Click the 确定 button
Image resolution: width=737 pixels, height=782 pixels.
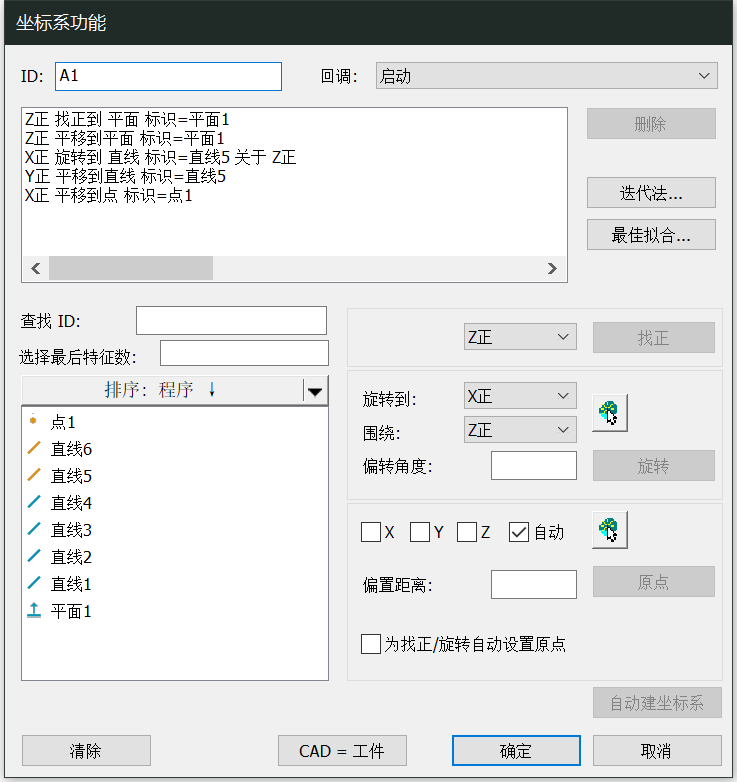coord(516,751)
